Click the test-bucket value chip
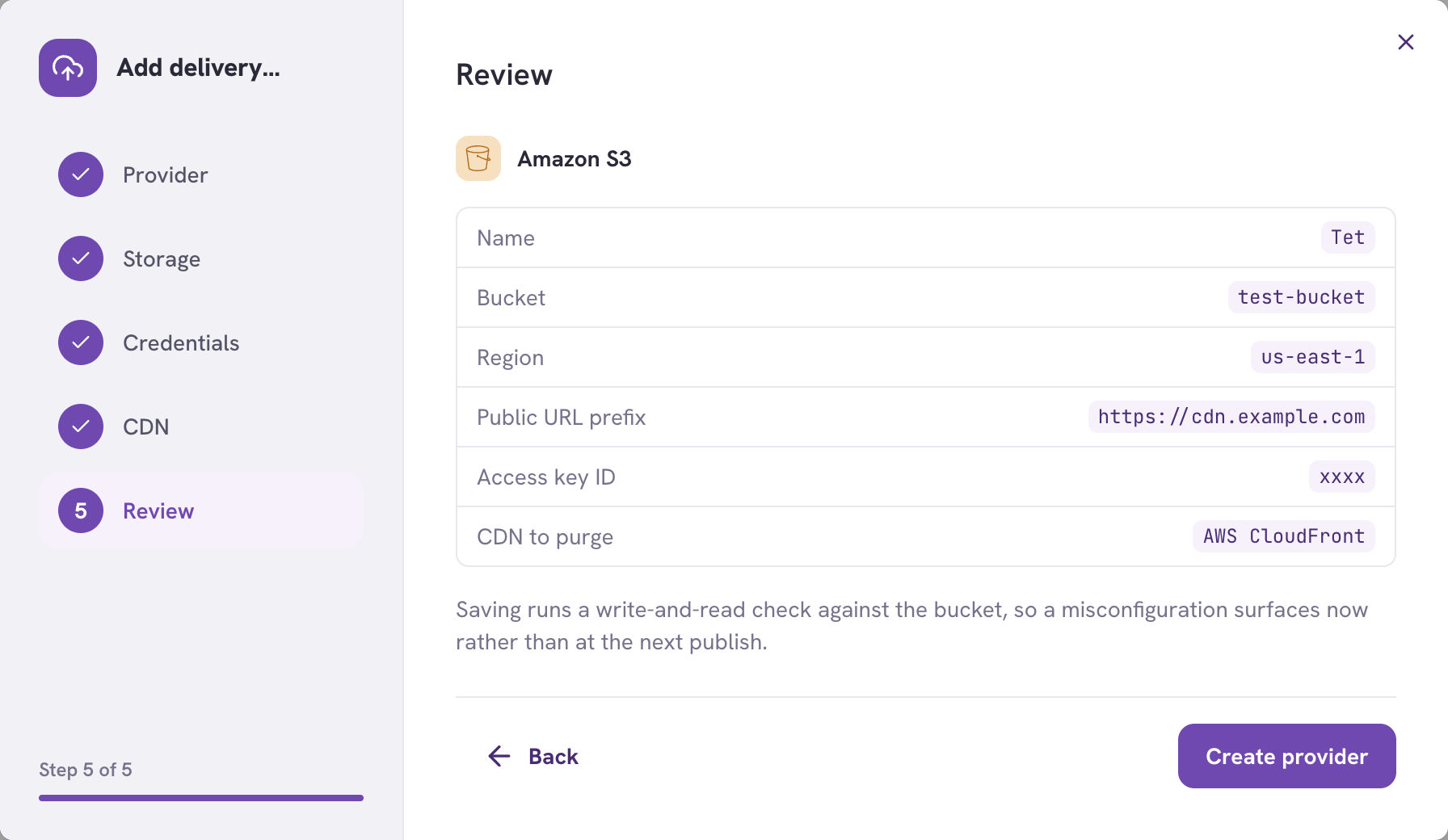Viewport: 1448px width, 840px height. coord(1301,297)
